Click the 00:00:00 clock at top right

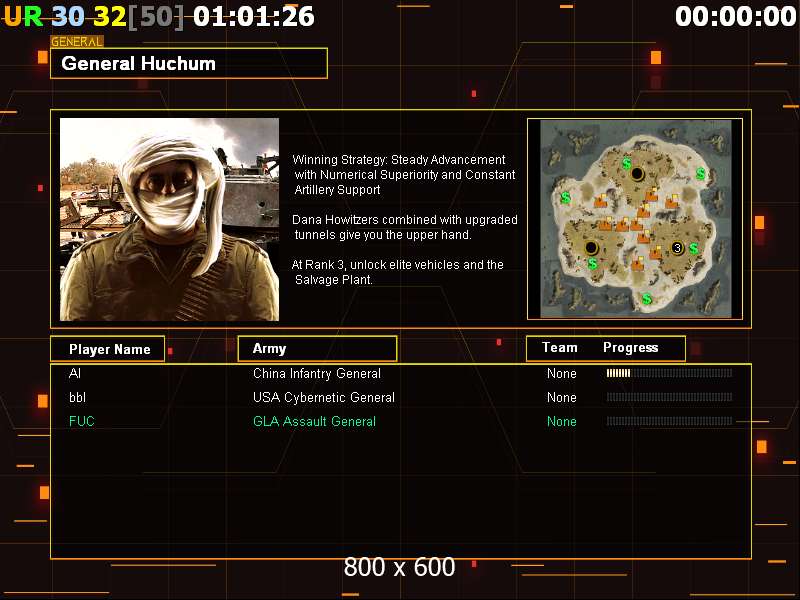[735, 16]
